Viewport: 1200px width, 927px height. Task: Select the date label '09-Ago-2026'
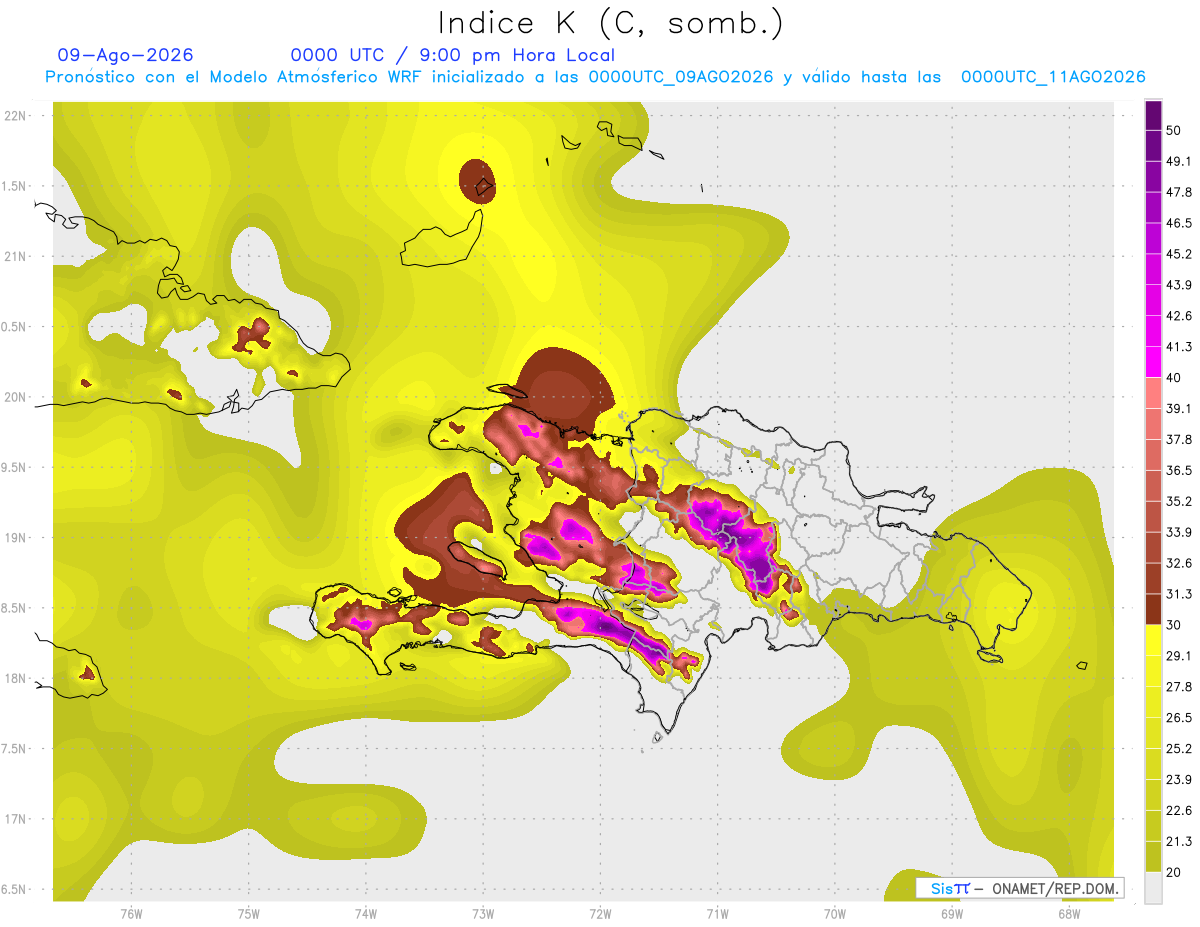pyautogui.click(x=125, y=55)
